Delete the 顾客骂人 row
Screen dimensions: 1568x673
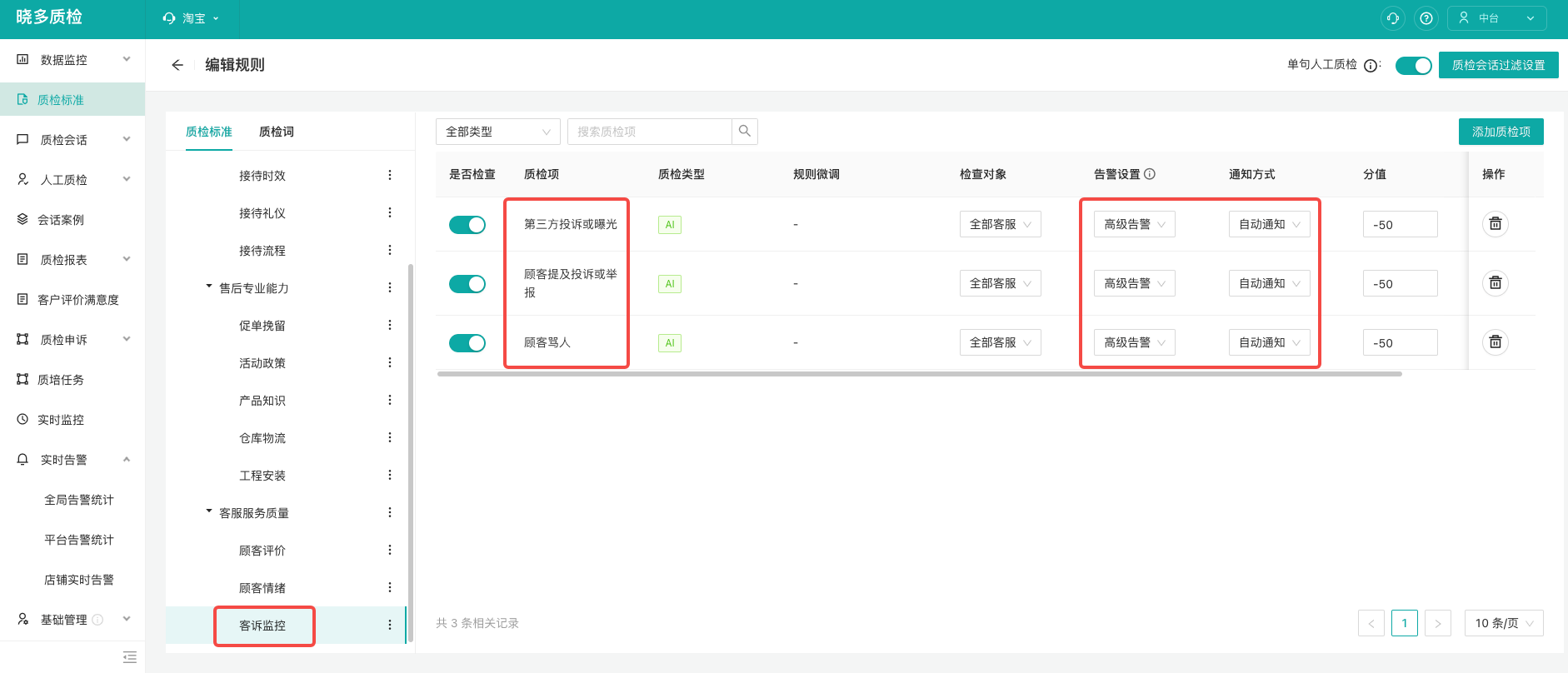1496,342
